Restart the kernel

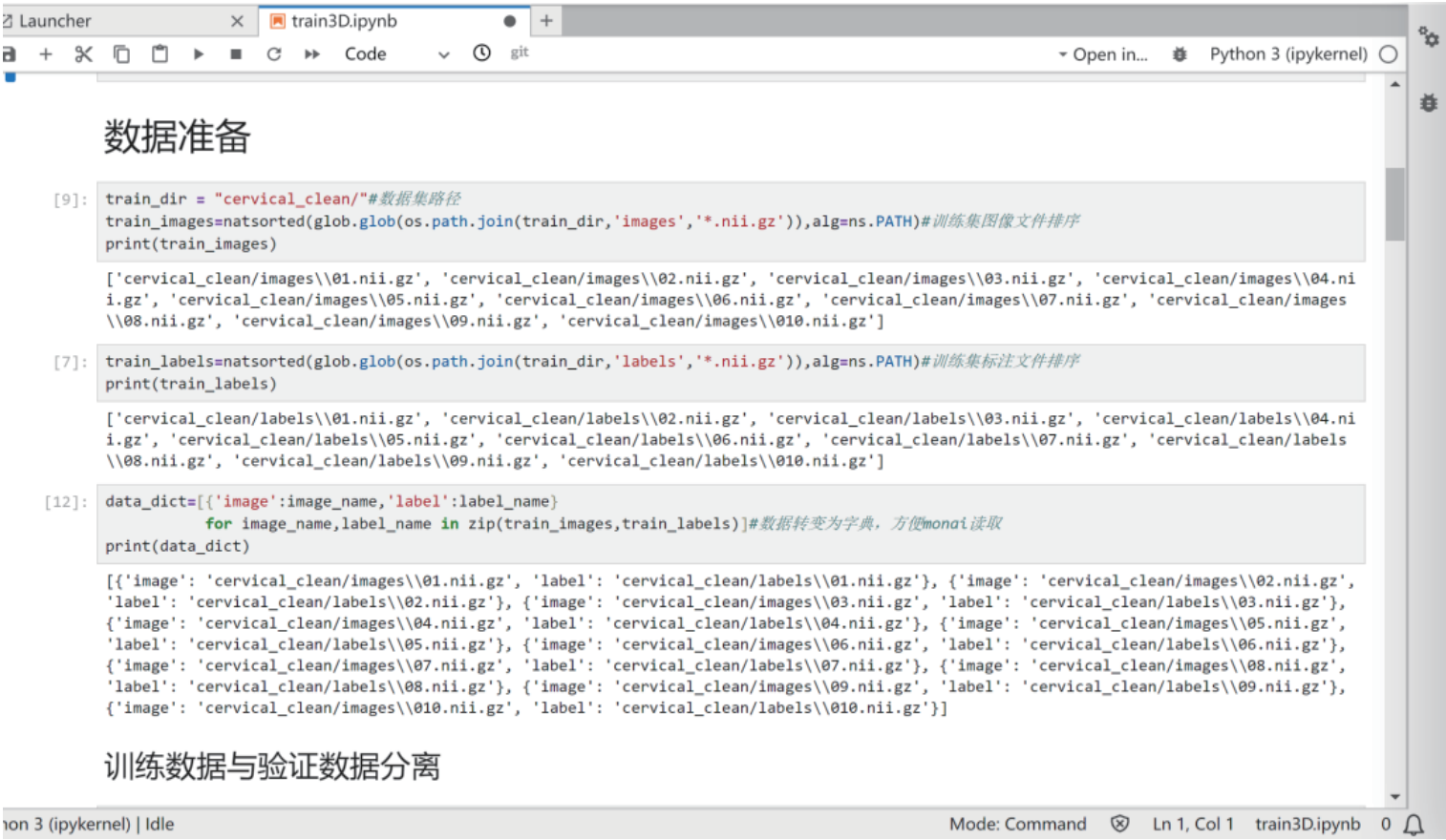click(x=274, y=54)
